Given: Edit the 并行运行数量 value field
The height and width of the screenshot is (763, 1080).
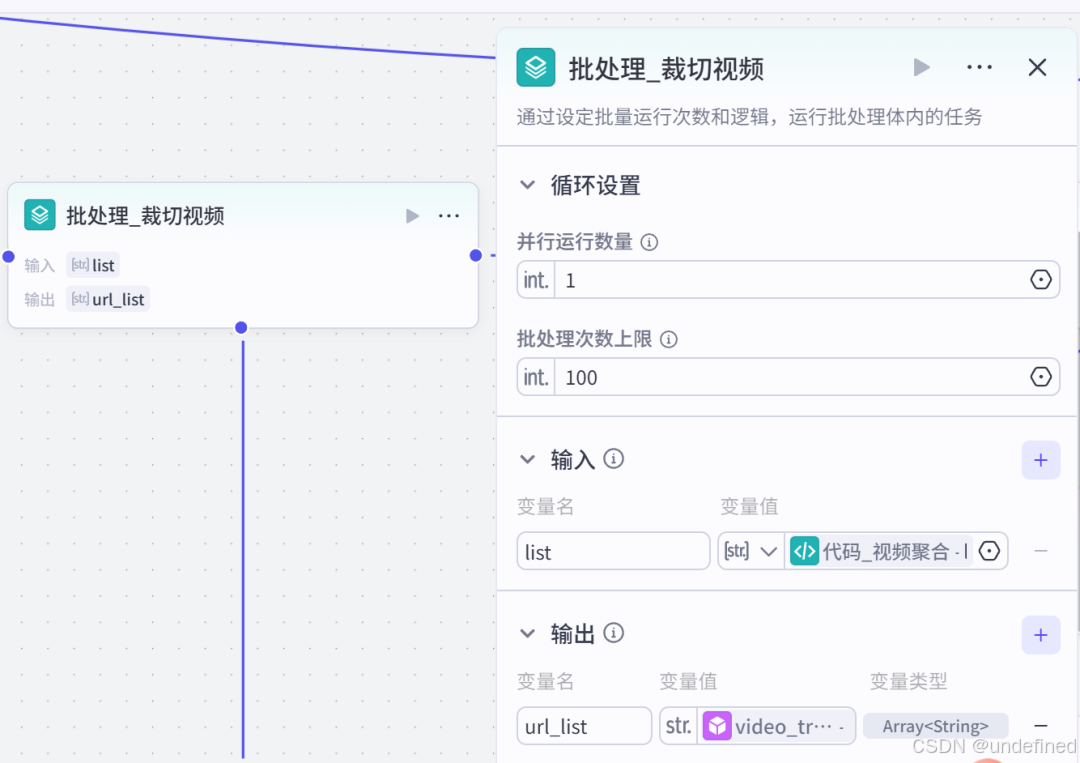Looking at the screenshot, I should tap(790, 280).
